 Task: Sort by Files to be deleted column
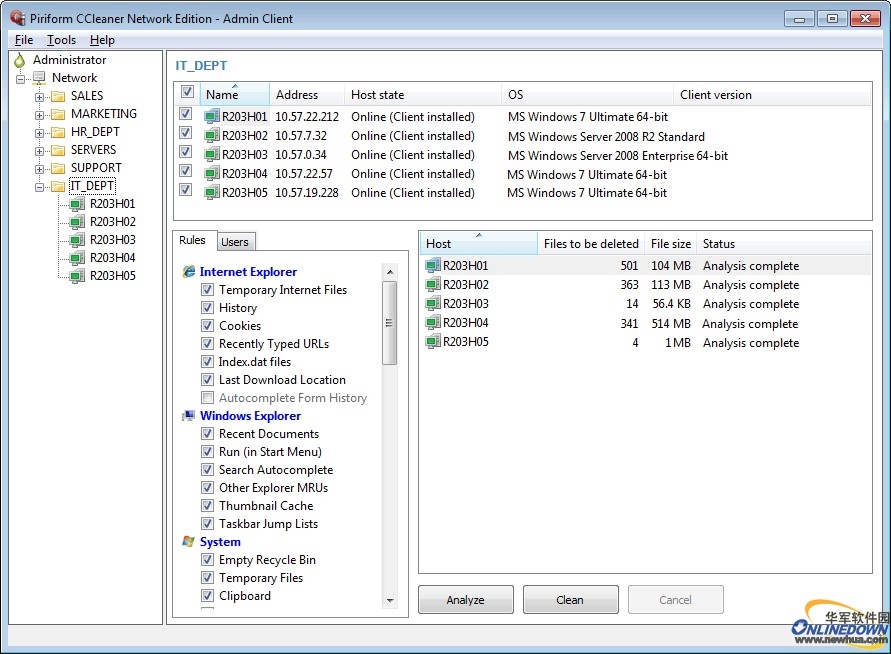tap(590, 244)
